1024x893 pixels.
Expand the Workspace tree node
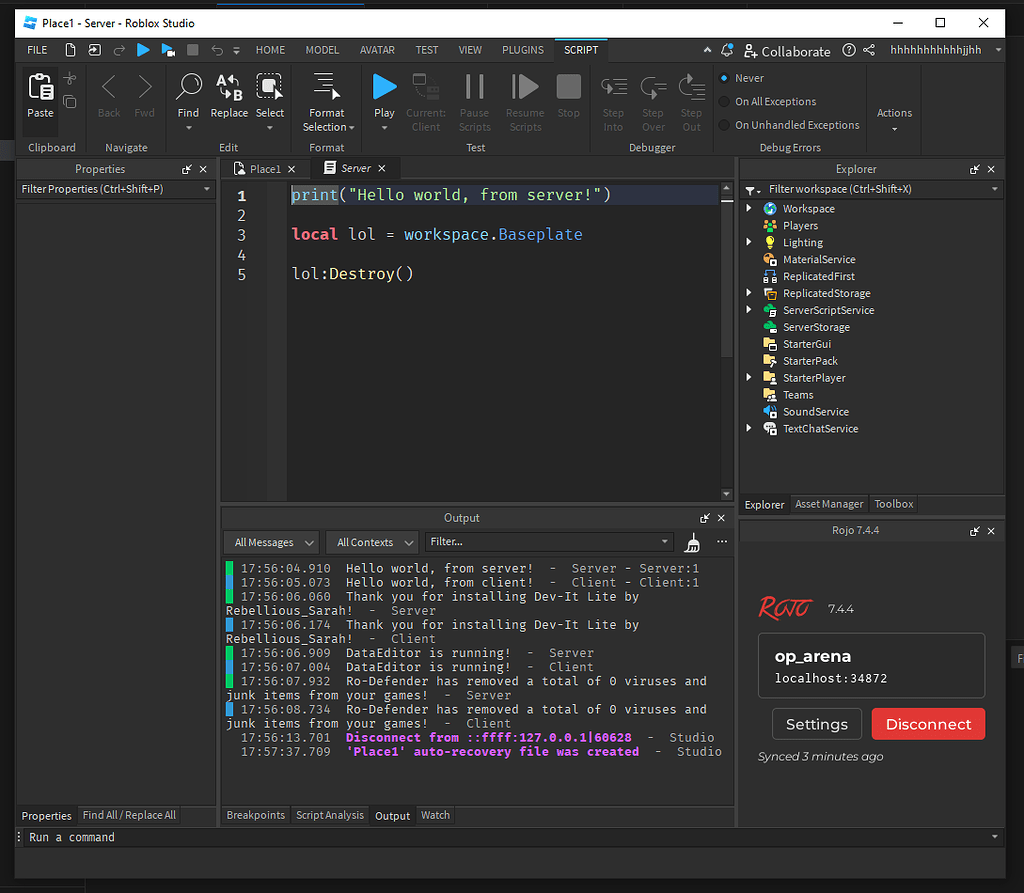coord(749,209)
